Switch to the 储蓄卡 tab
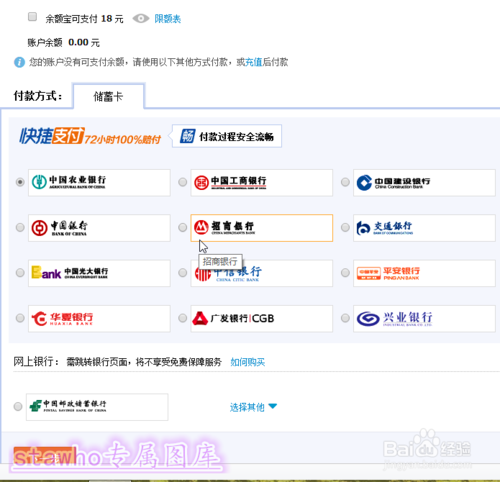The width and height of the screenshot is (500, 482). pyautogui.click(x=109, y=97)
